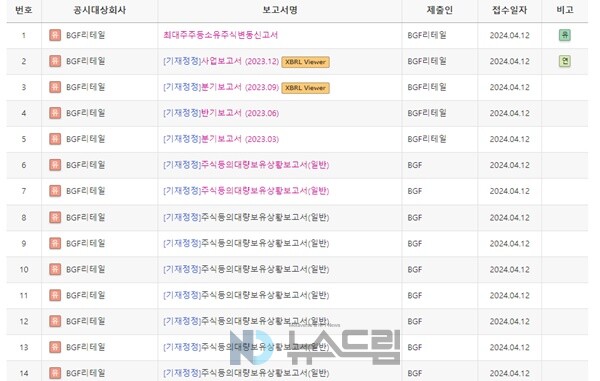
Task: Click submitter BGF리테일 in row 3
Action: click(x=427, y=87)
